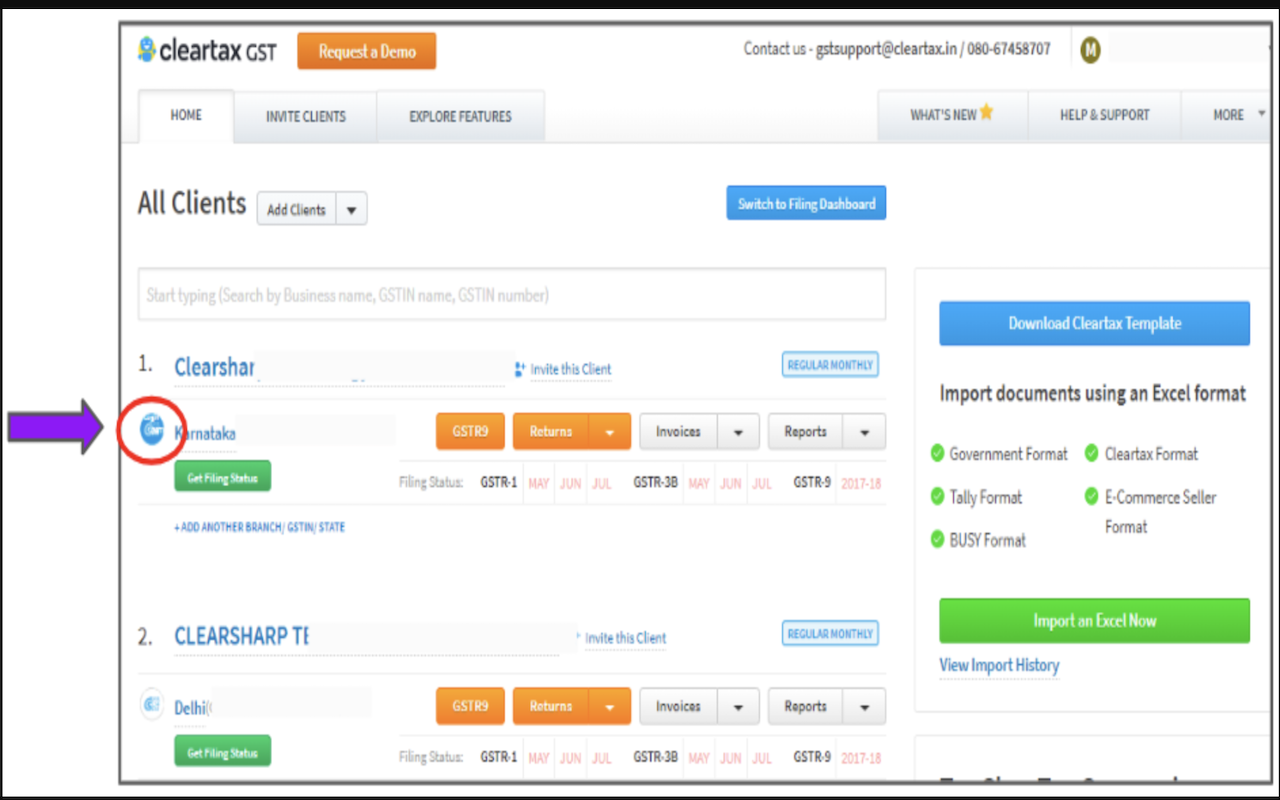This screenshot has width=1280, height=800.
Task: Click the client search input field
Action: tap(511, 294)
